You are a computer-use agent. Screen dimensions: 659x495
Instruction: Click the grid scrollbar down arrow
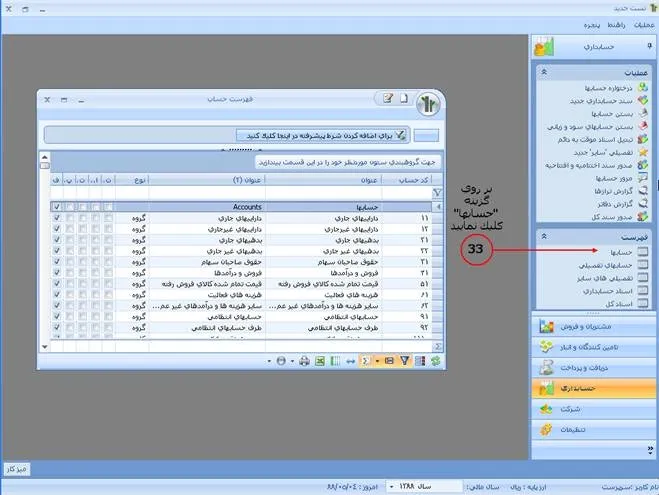pos(45,347)
